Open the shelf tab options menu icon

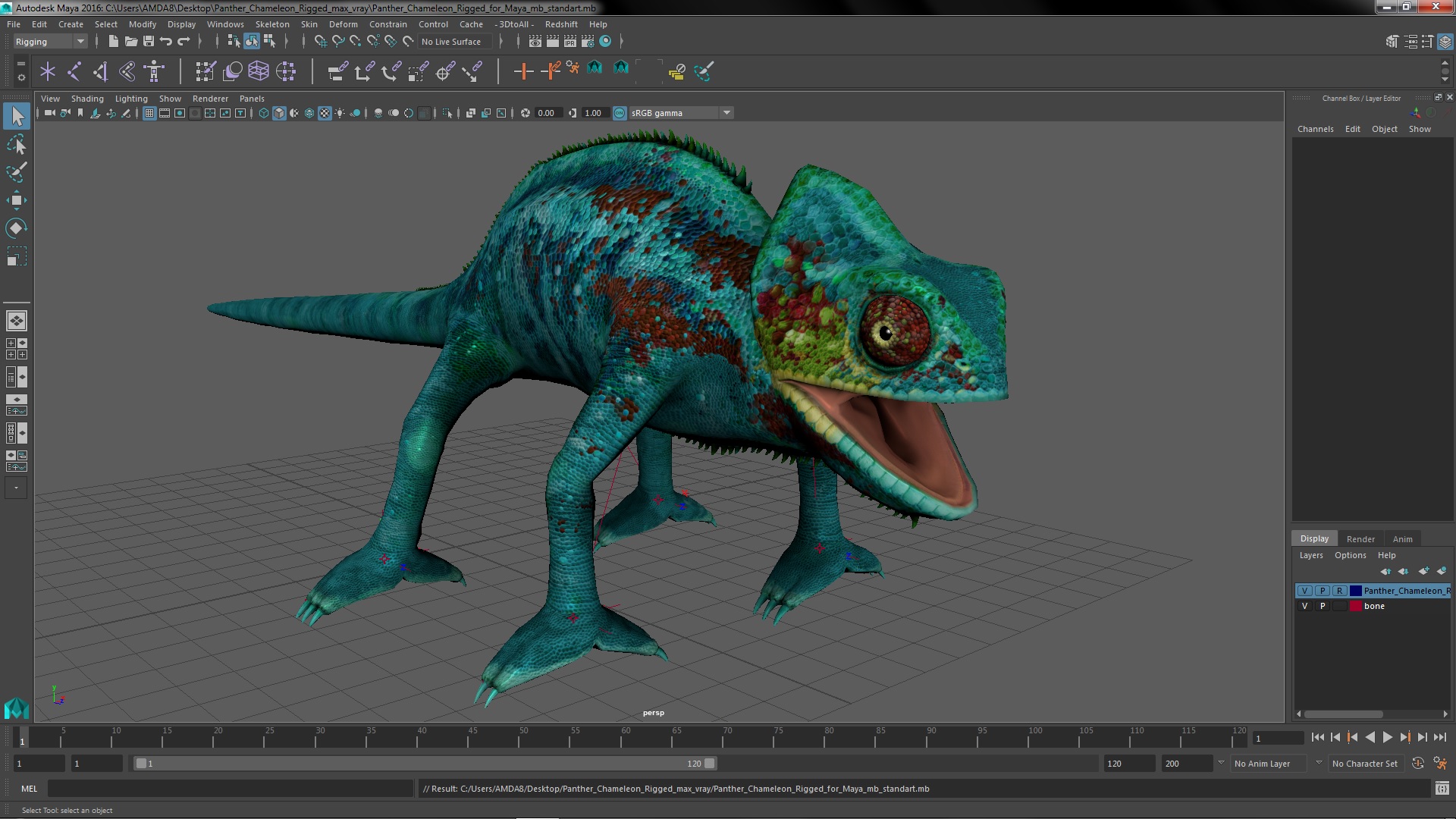point(21,64)
